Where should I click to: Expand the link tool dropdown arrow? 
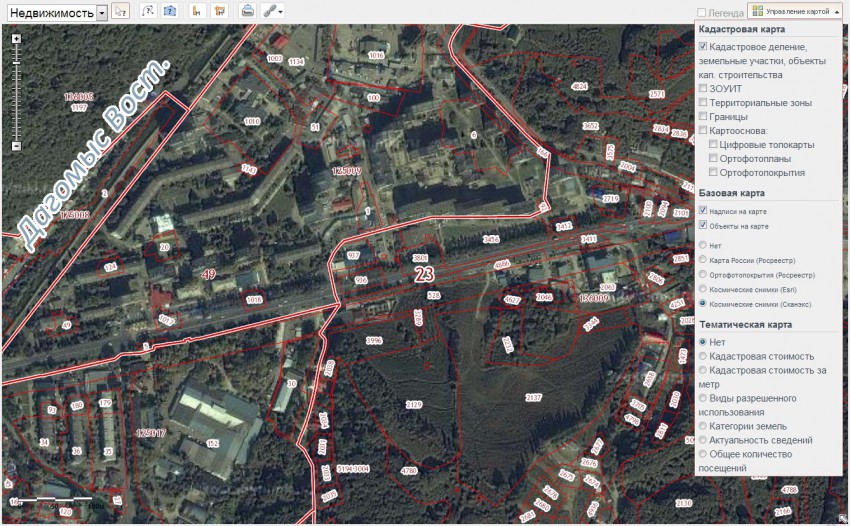281,13
